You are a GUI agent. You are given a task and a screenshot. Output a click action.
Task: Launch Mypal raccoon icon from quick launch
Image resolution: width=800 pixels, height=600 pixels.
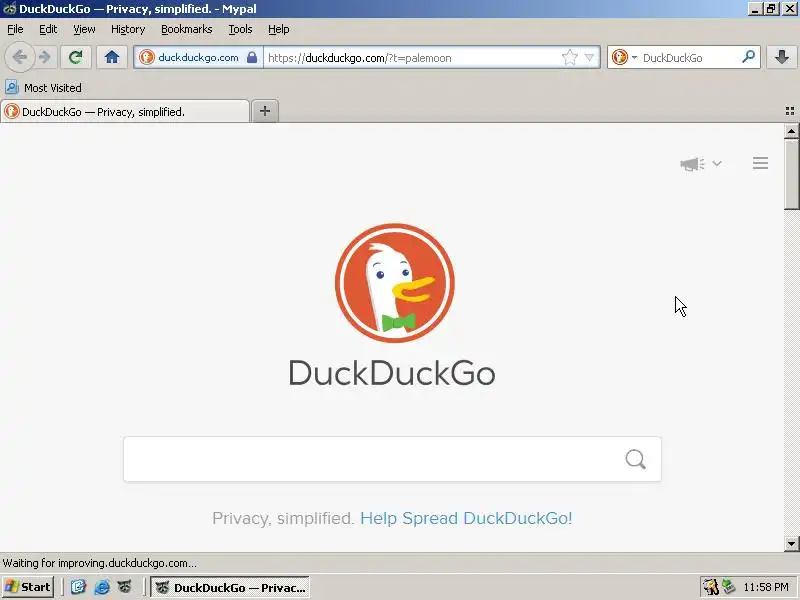[x=125, y=587]
